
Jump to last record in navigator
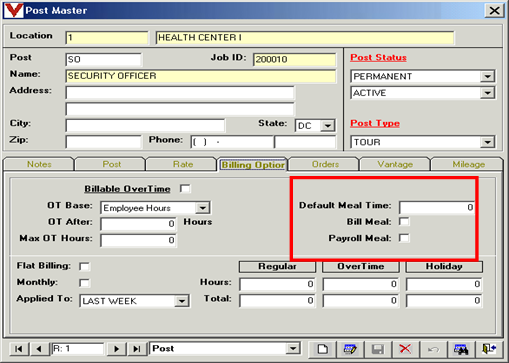(137, 349)
